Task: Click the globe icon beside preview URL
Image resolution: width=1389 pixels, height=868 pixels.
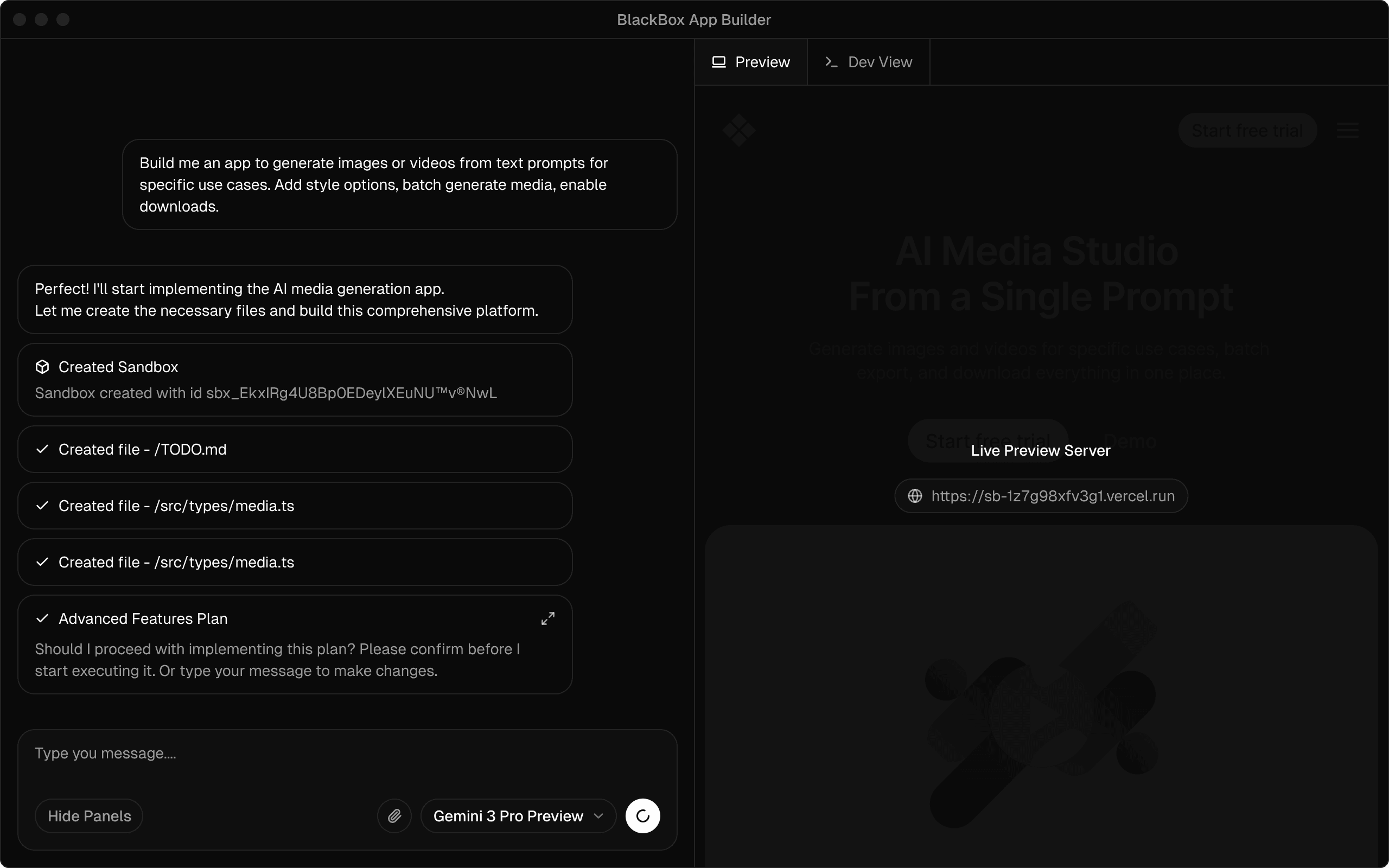Action: point(915,496)
